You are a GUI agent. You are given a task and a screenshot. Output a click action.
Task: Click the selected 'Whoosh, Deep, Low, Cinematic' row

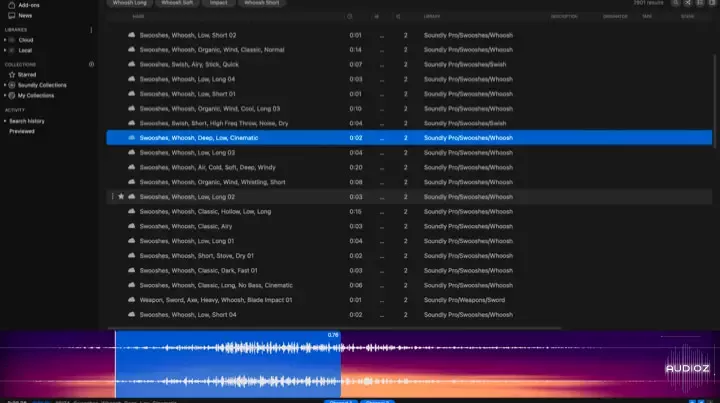[x=409, y=138]
